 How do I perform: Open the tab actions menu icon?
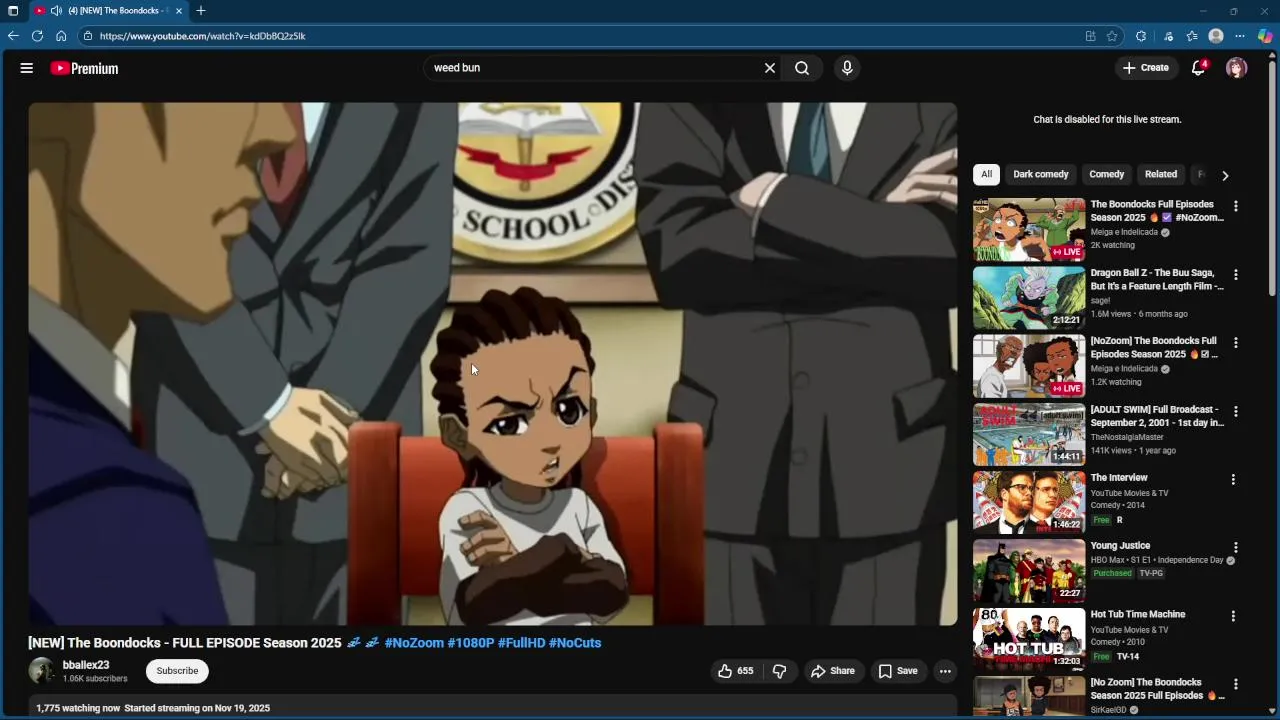pos(13,11)
